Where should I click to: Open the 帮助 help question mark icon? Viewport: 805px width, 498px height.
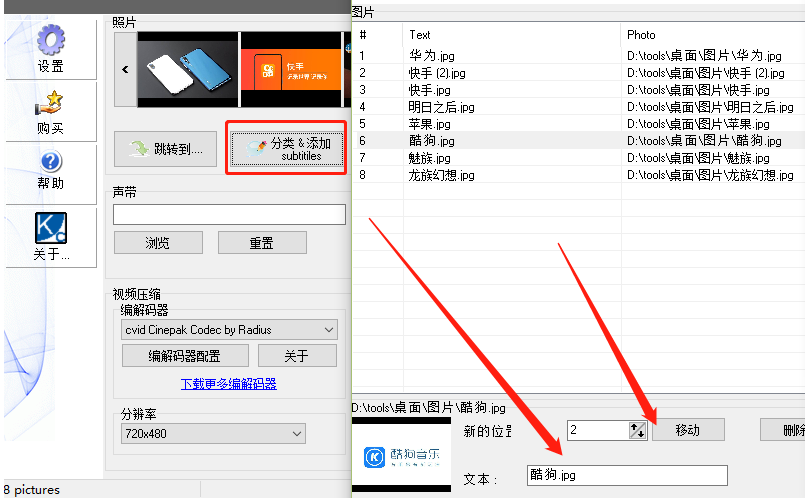(51, 161)
